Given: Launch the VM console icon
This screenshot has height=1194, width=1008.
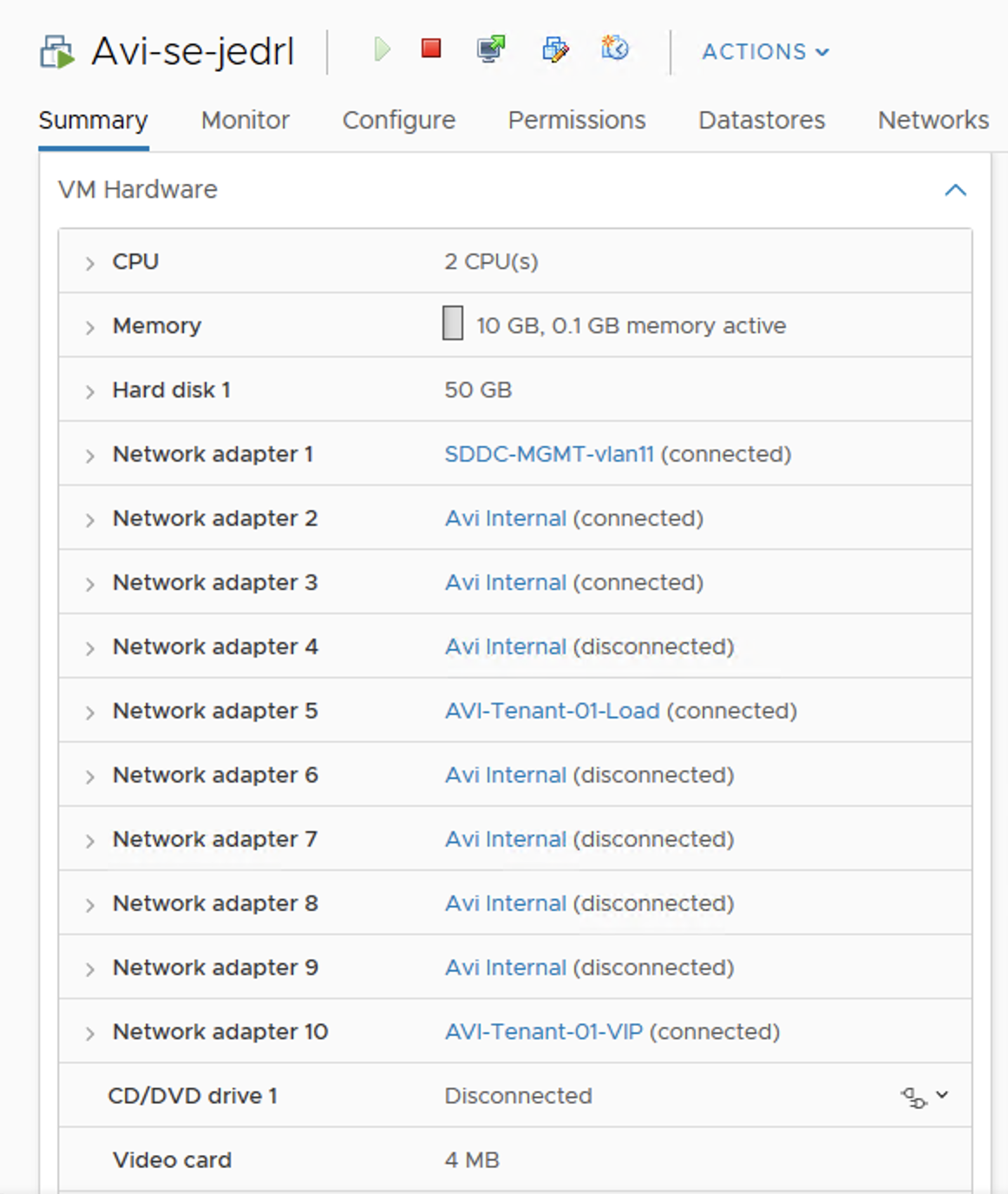Looking at the screenshot, I should click(491, 49).
